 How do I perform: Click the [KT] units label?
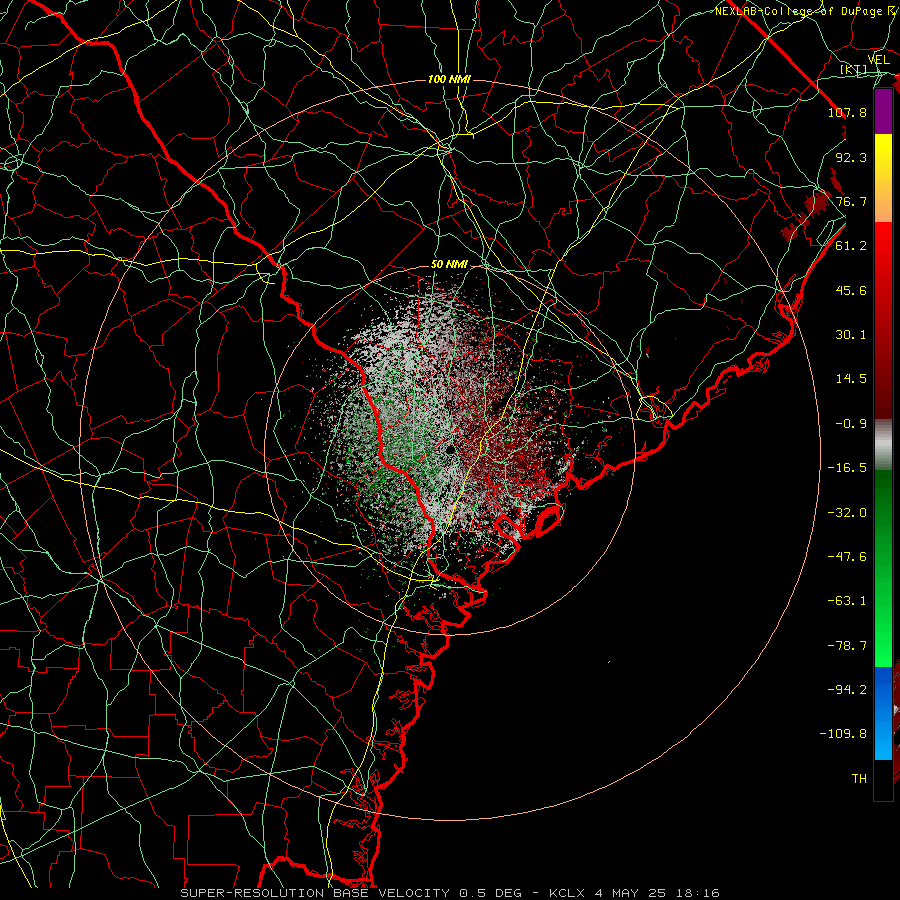tap(854, 69)
